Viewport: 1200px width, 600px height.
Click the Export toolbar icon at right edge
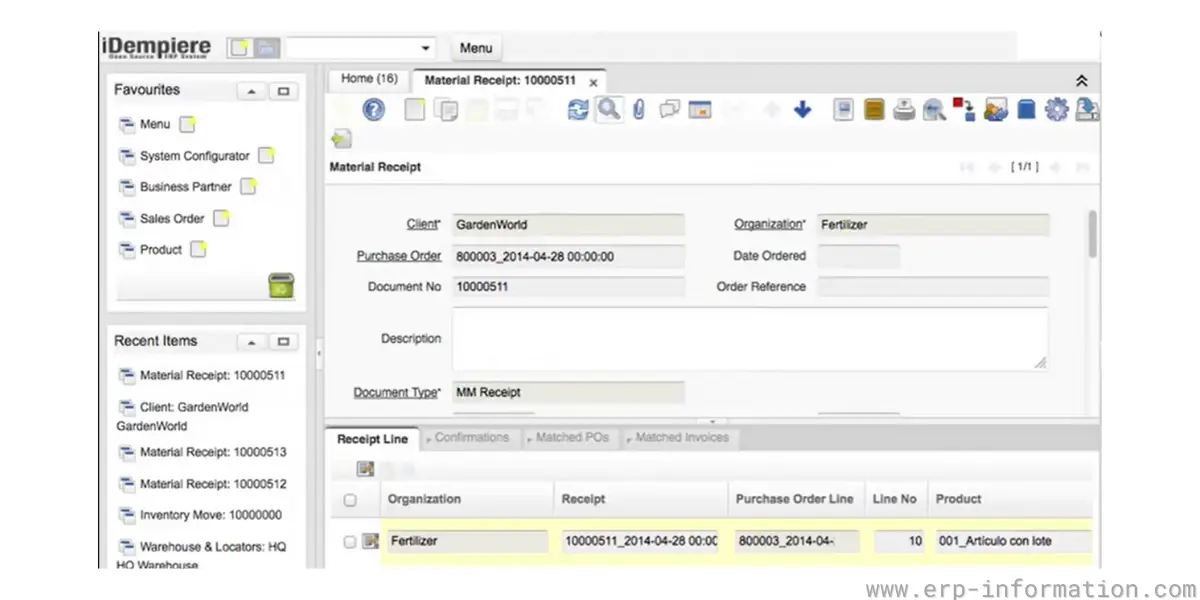click(1087, 110)
